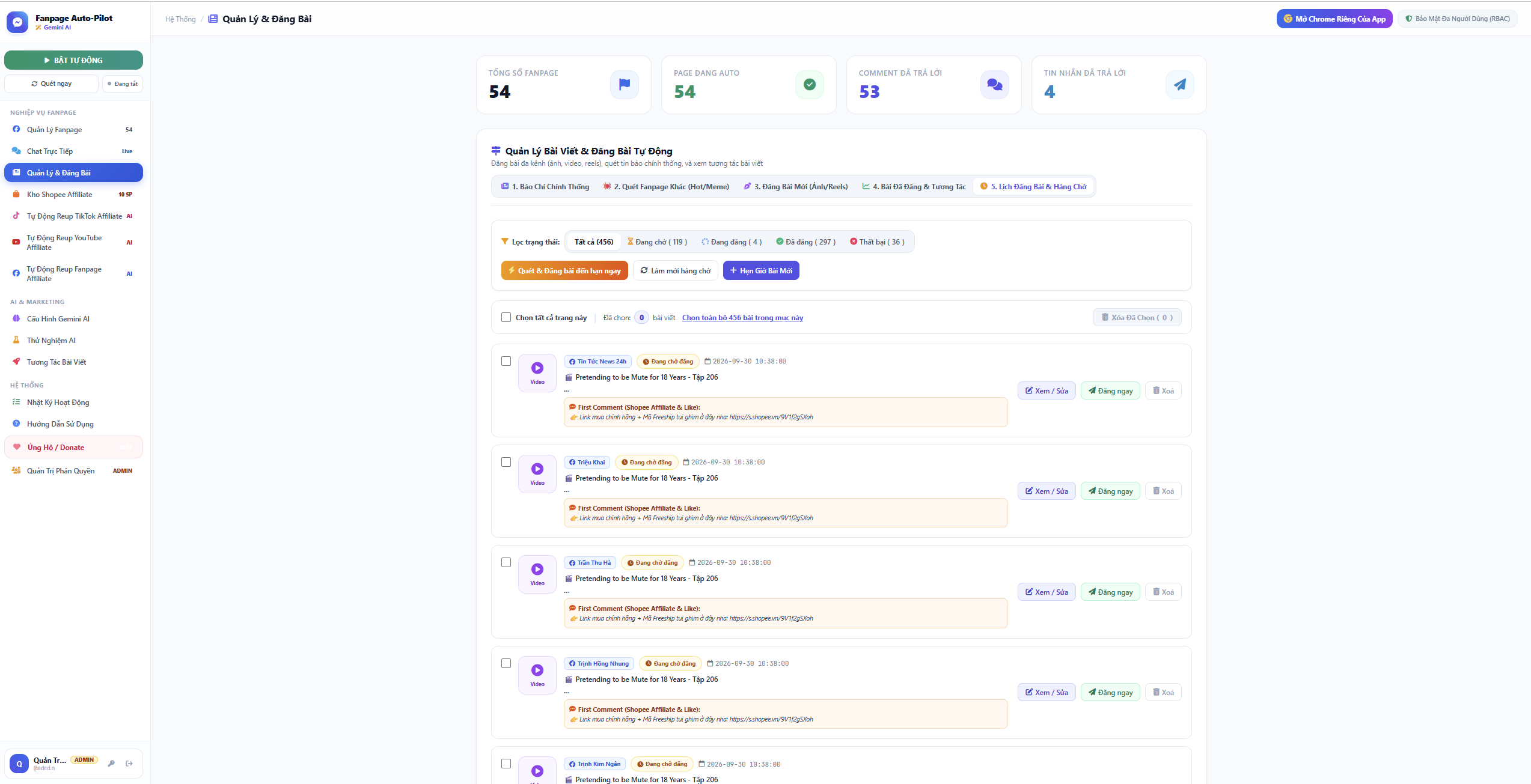The width and height of the screenshot is (1531, 784).
Task: Click the key icon beside the admin user
Action: 111,764
